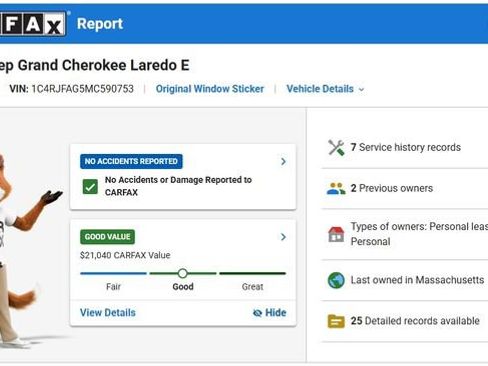
Task: Click the house types of owners icon
Action: pyautogui.click(x=336, y=234)
